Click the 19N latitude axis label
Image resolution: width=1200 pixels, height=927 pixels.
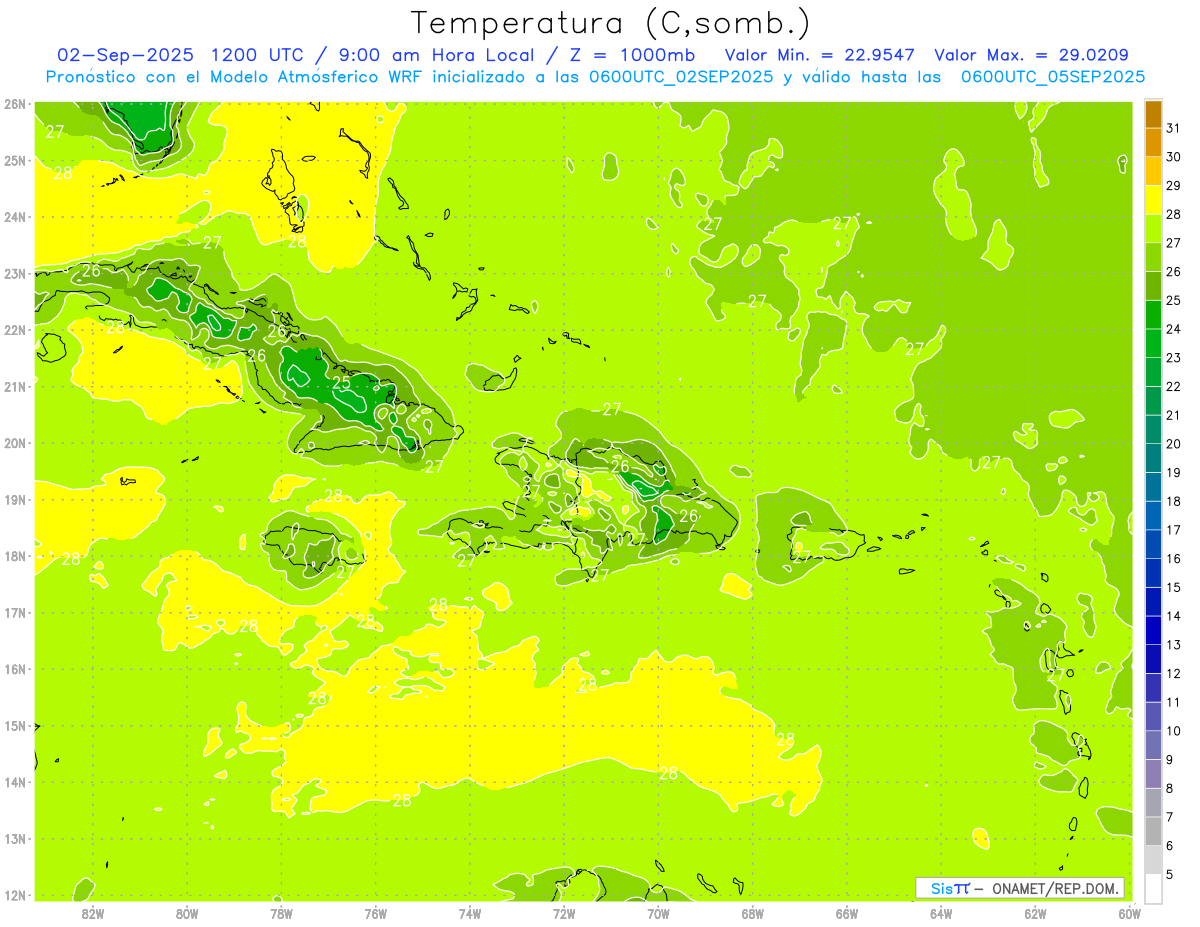(15, 499)
